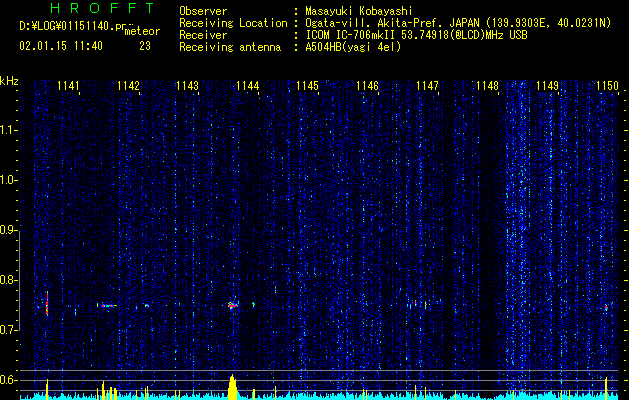
Task: Click the HROFFT title text
Action: pyautogui.click(x=102, y=8)
